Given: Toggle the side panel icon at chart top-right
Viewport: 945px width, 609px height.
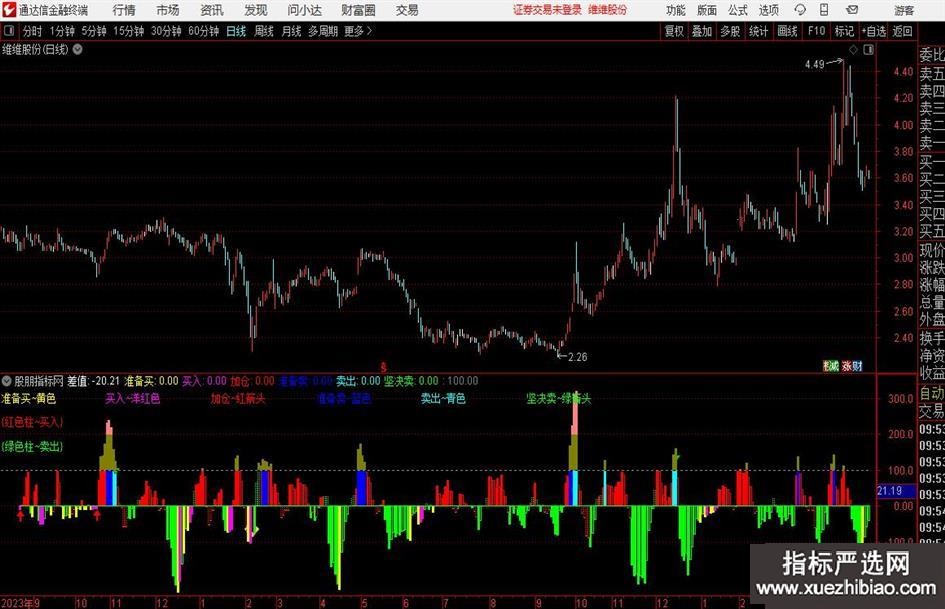Looking at the screenshot, I should pos(868,50).
